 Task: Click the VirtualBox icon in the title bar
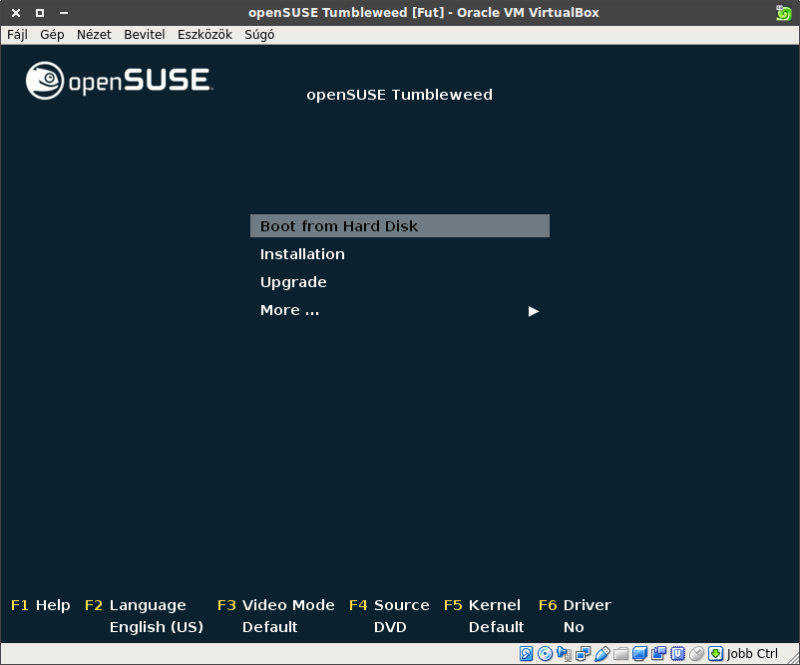click(783, 13)
